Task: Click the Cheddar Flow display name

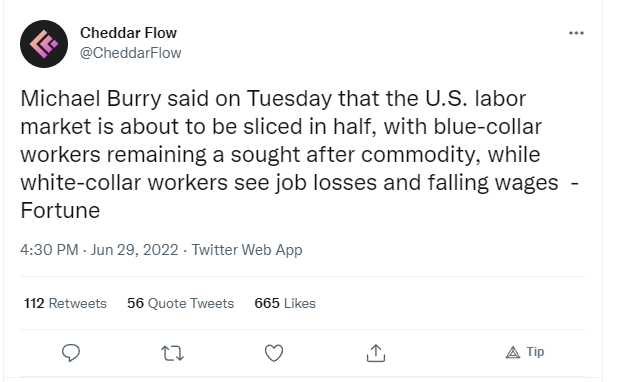Action: pyautogui.click(x=128, y=33)
